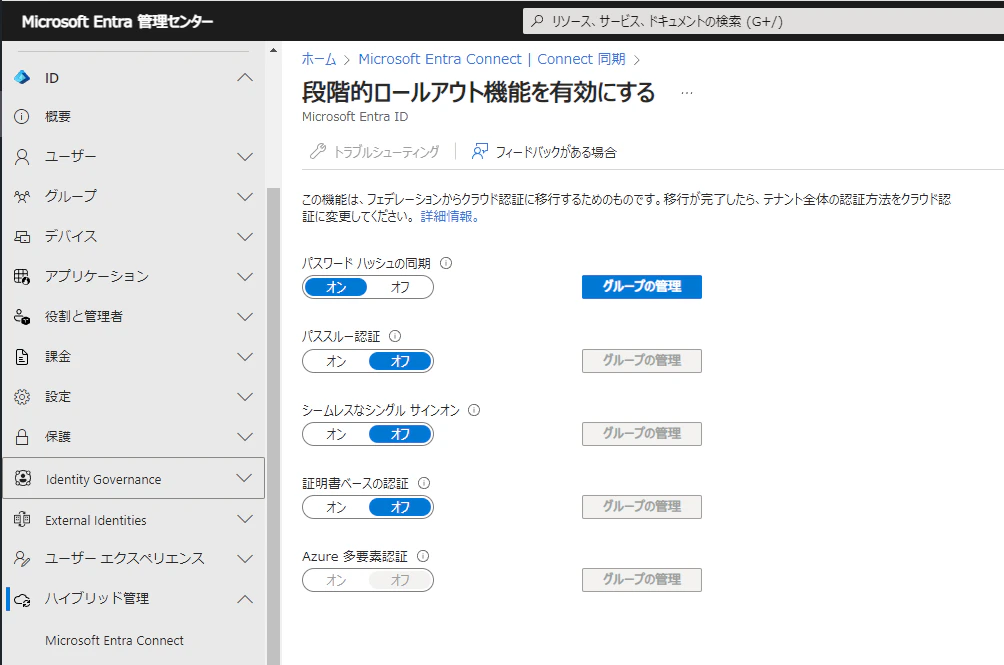Viewport: 1004px width, 665px height.
Task: Open the 保護 menu label
Action: coord(58,437)
